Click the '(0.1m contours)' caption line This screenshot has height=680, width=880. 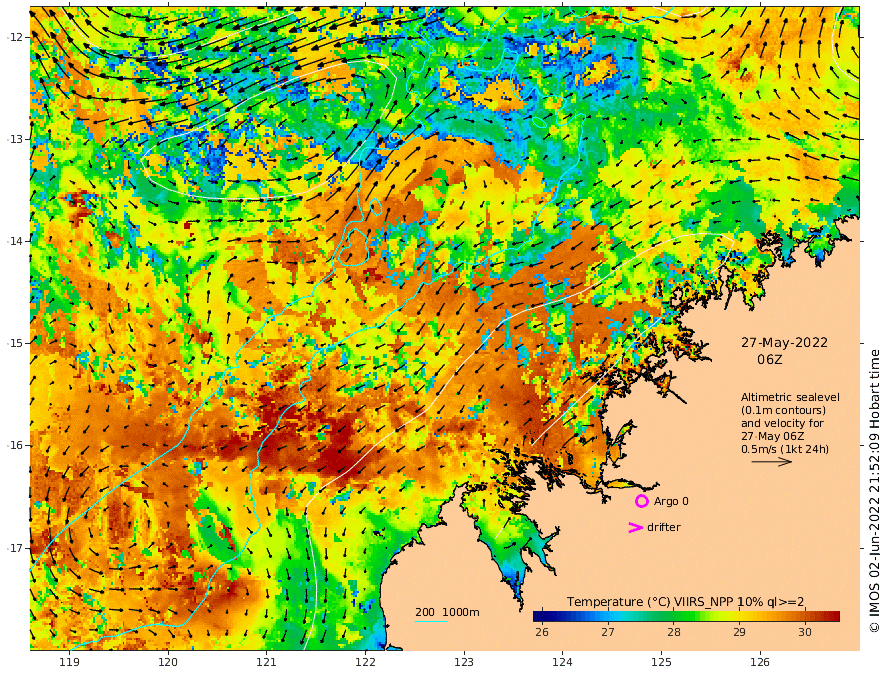tap(783, 410)
